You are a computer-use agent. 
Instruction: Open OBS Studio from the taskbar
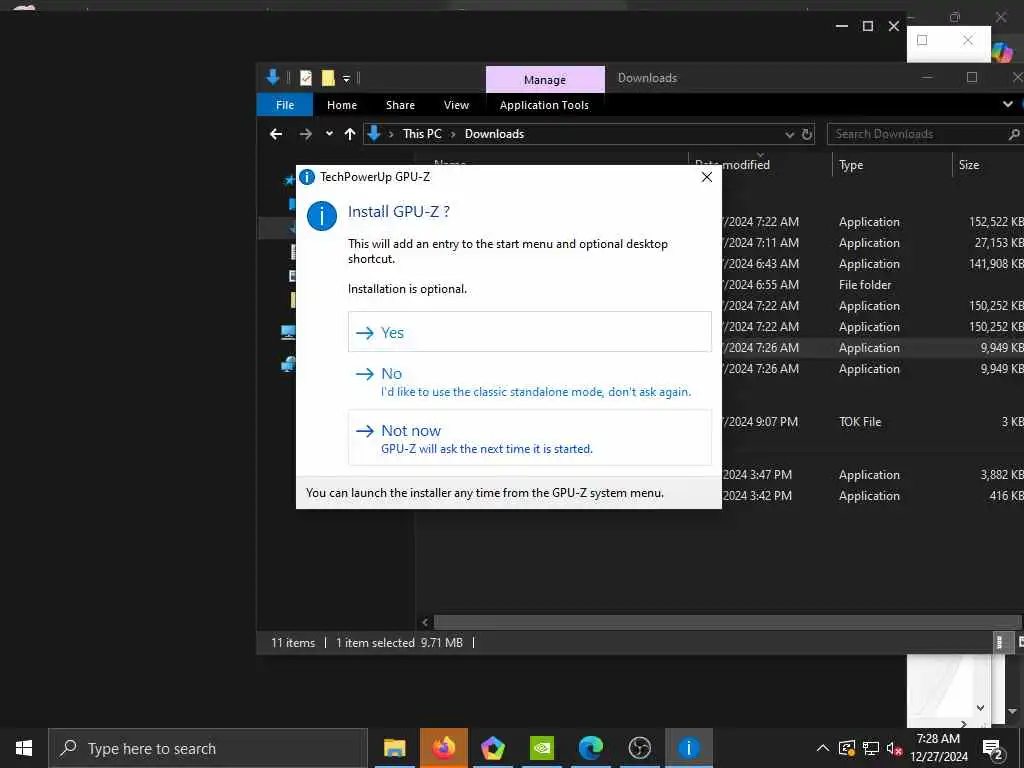[x=639, y=748]
